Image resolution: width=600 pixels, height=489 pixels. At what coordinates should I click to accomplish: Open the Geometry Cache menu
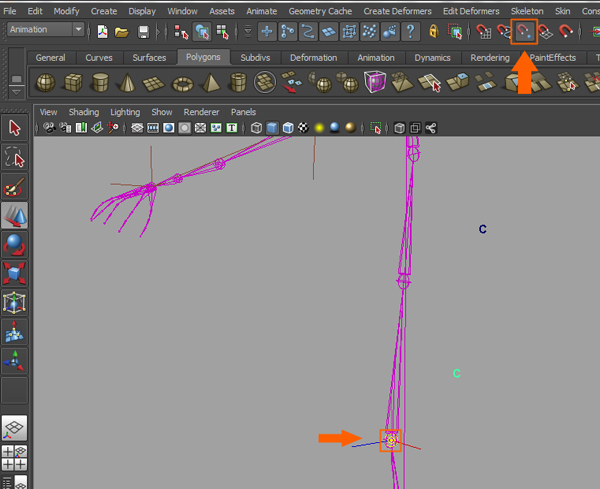[320, 11]
